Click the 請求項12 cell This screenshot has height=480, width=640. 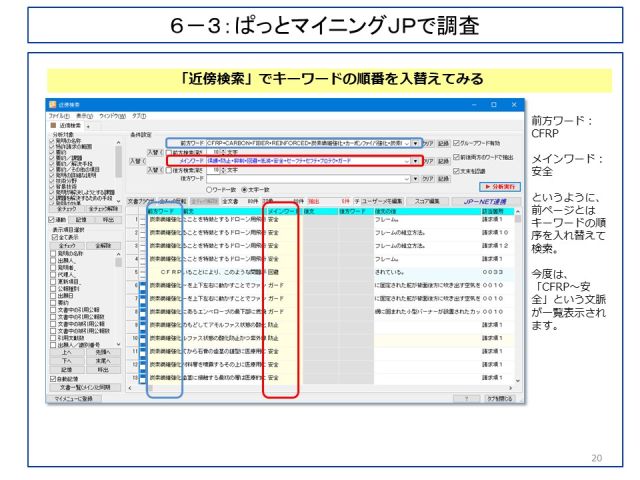[x=498, y=246]
